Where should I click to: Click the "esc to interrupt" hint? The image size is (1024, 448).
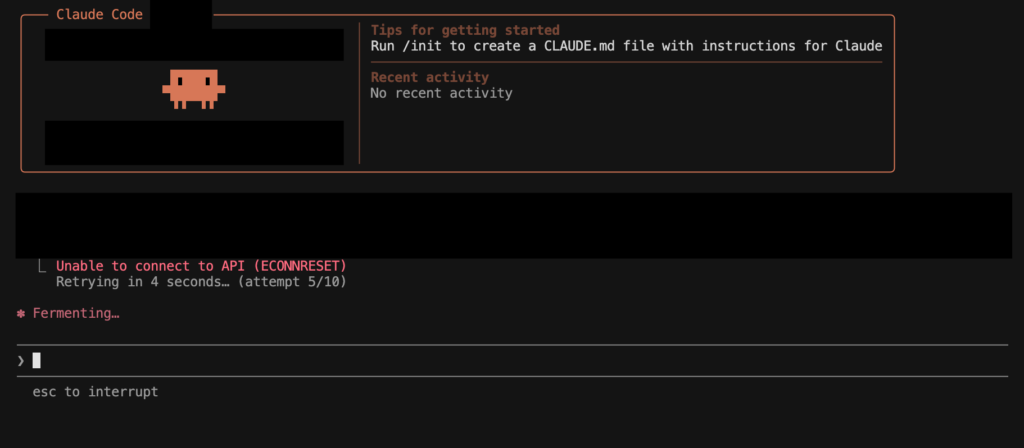point(95,392)
